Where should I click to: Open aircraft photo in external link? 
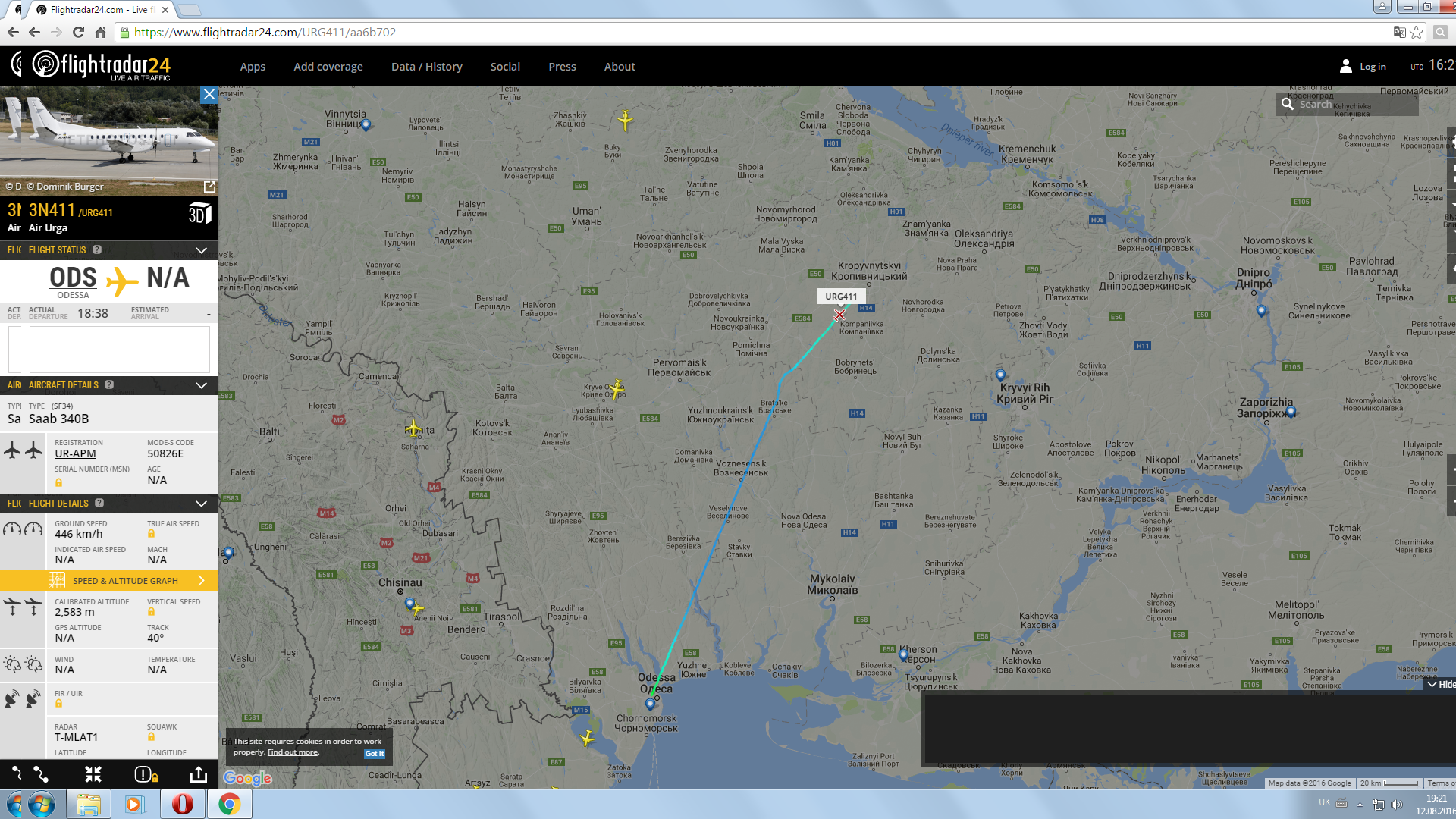pos(210,187)
